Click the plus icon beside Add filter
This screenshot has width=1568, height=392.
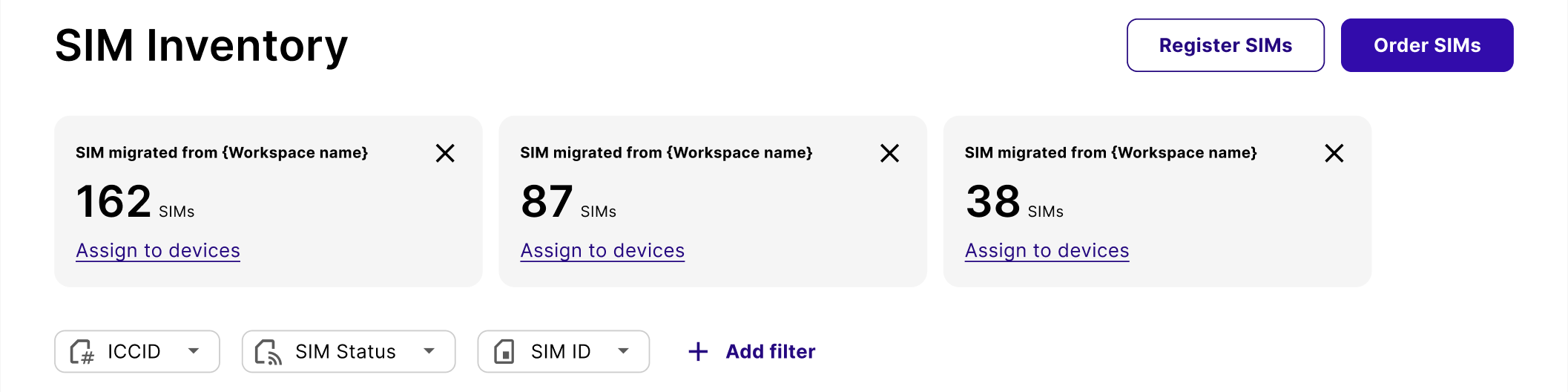pos(698,352)
